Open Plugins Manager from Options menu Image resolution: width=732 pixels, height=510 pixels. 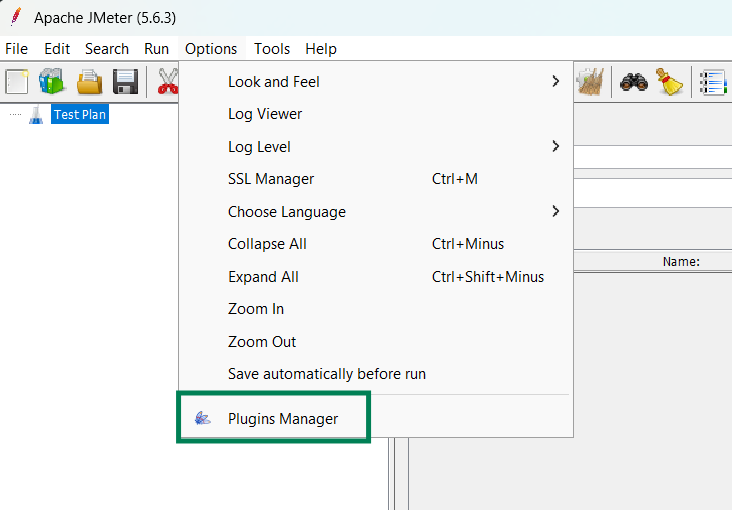point(282,418)
